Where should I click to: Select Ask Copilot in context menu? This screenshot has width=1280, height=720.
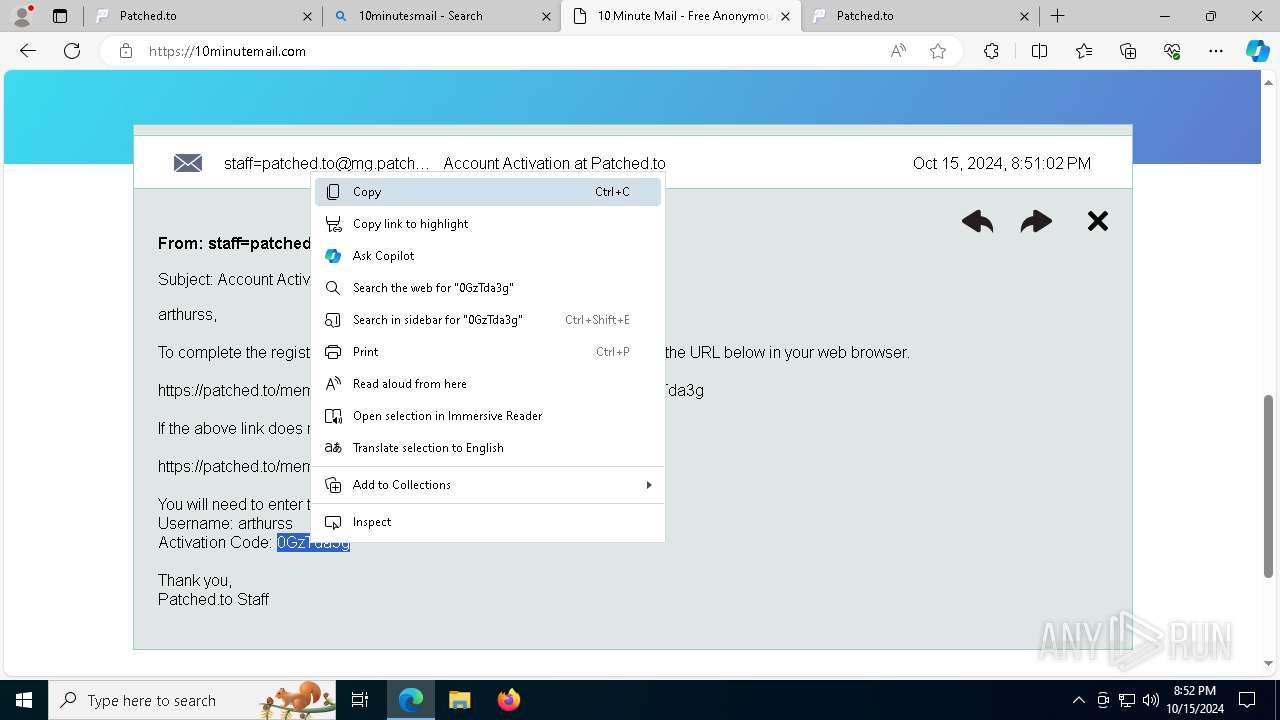pyautogui.click(x=488, y=256)
